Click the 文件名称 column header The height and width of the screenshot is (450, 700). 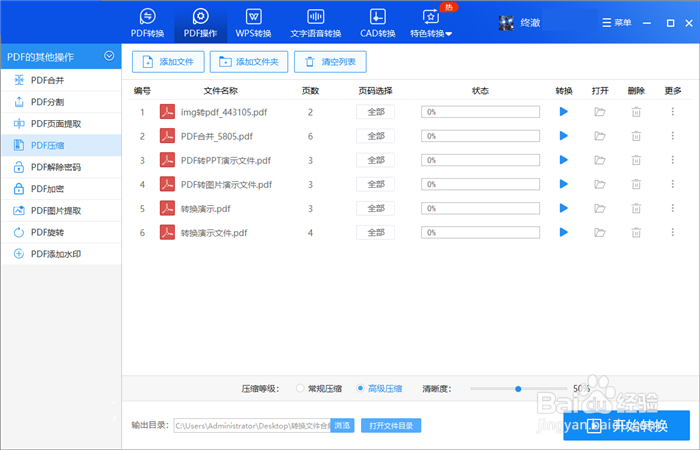221,91
